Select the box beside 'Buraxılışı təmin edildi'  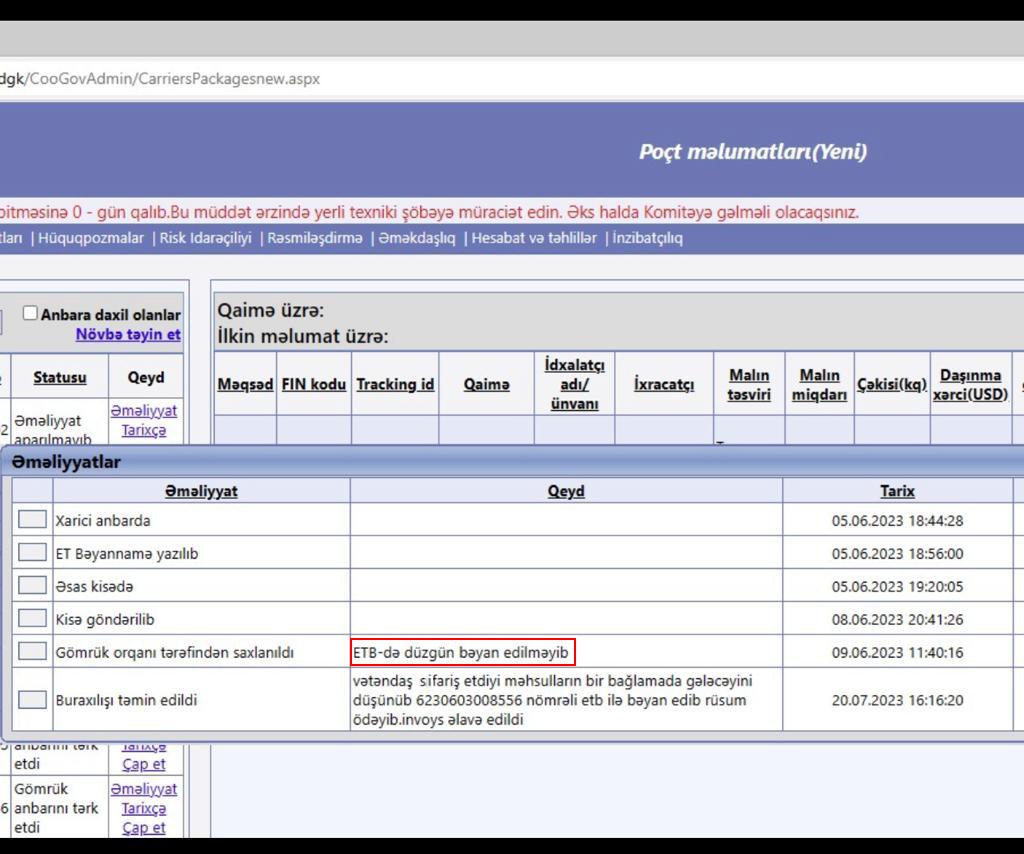[x=32, y=700]
